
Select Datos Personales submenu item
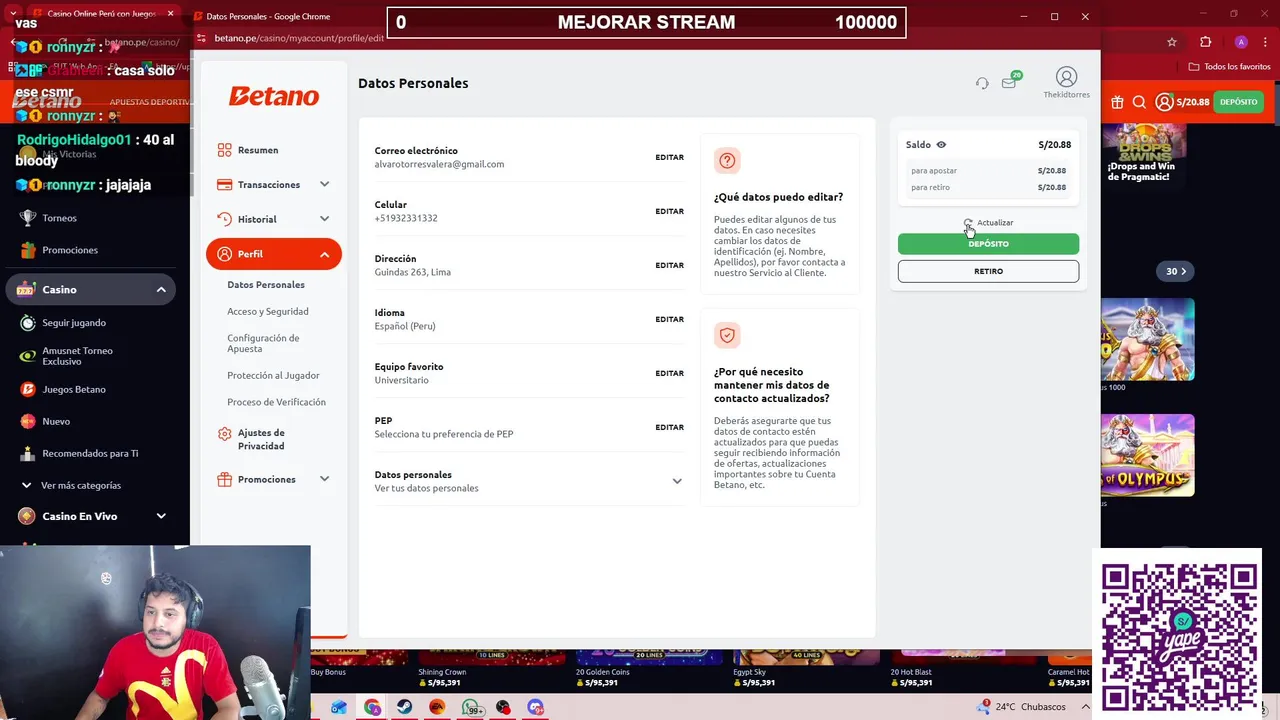[266, 285]
